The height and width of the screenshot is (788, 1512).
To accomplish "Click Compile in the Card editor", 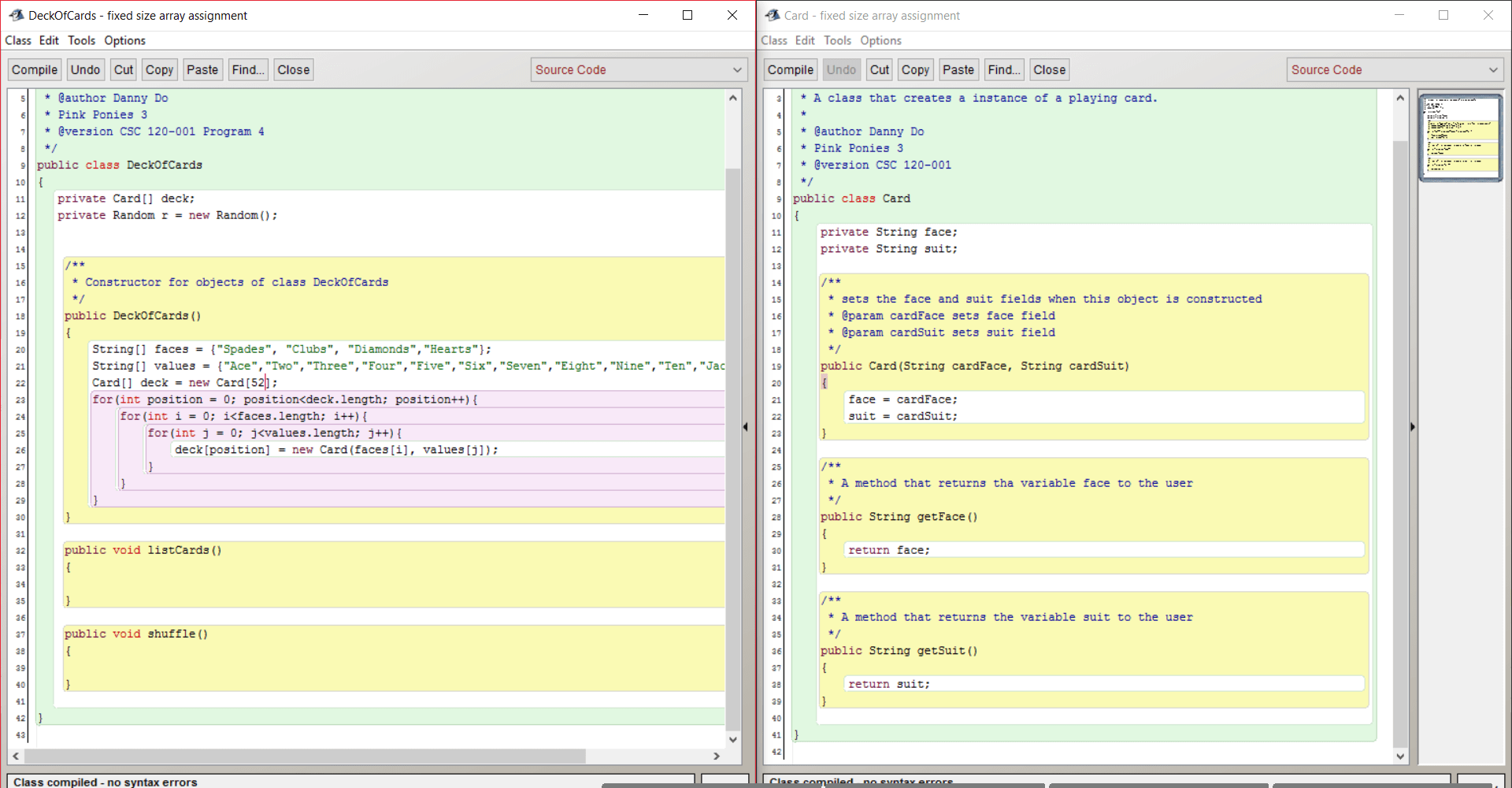I will click(x=790, y=69).
